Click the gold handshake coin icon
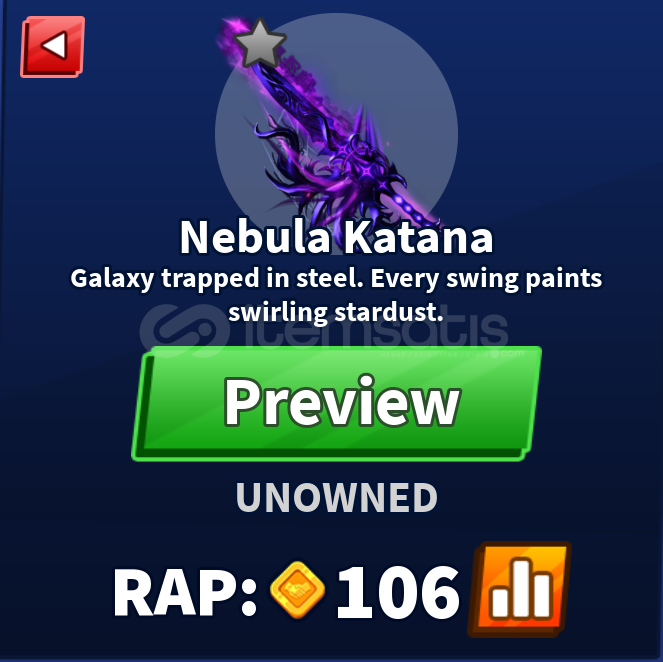The height and width of the screenshot is (662, 663). [x=298, y=590]
